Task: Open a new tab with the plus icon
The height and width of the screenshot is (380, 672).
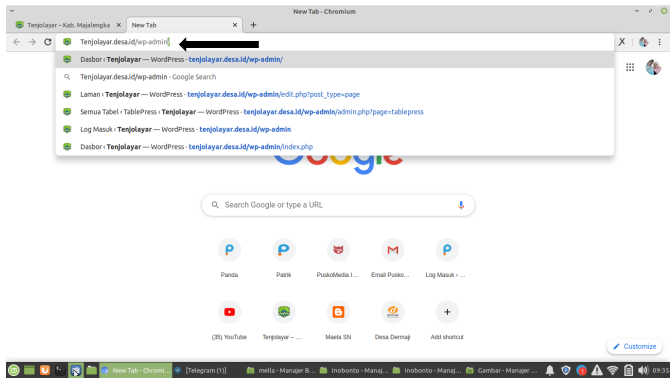Action: (x=253, y=25)
